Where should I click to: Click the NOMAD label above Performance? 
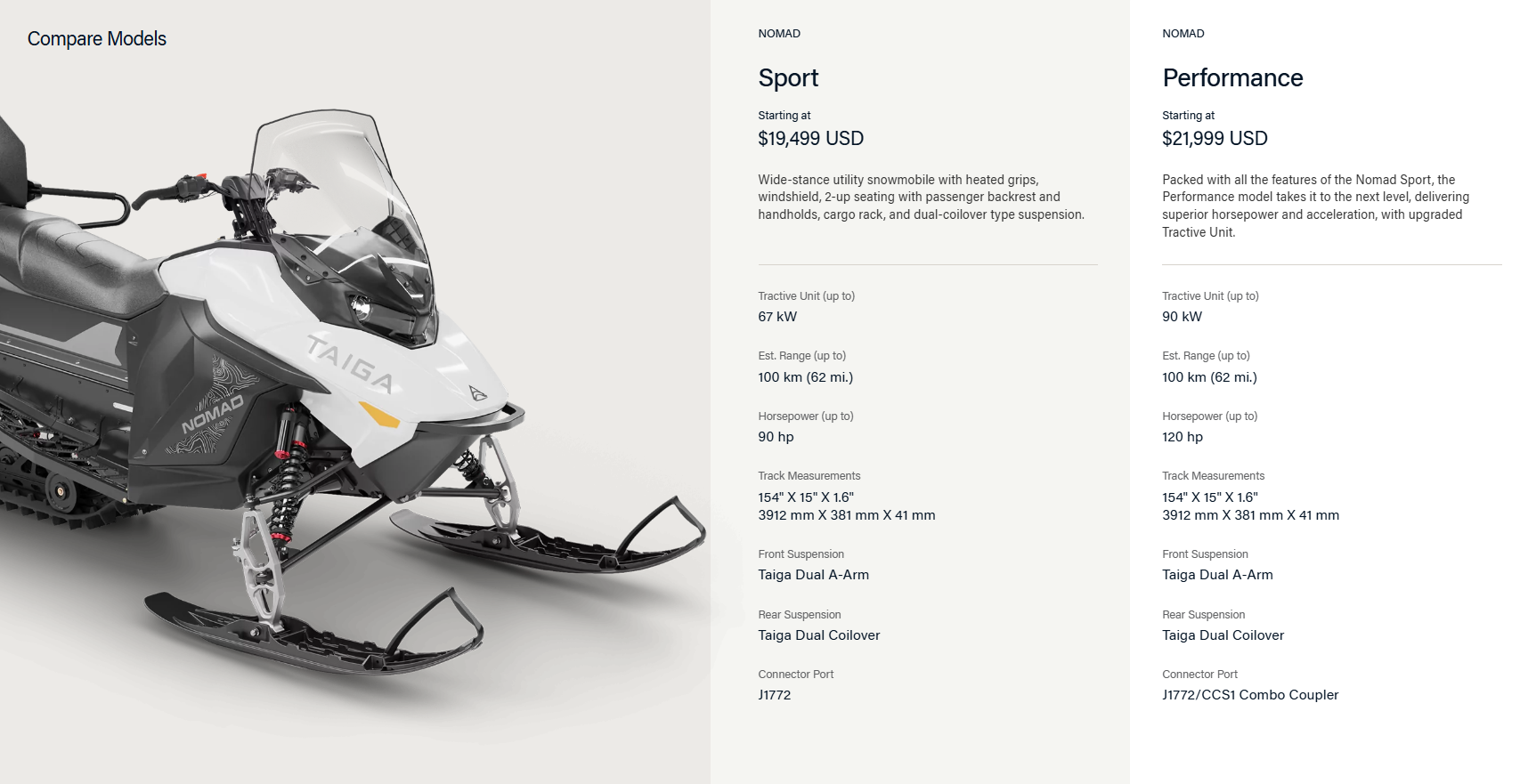coord(1183,34)
